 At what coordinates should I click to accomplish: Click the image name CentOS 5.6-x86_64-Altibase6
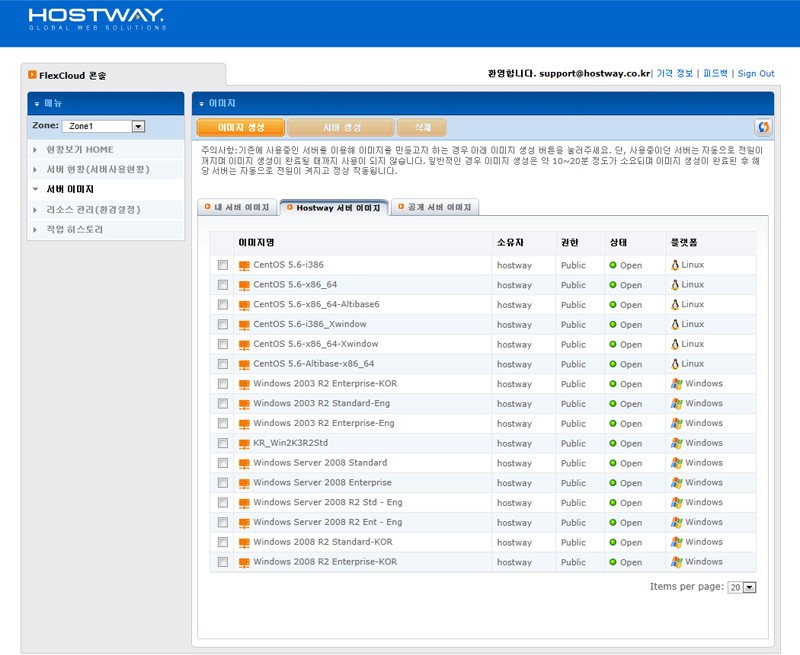316,305
